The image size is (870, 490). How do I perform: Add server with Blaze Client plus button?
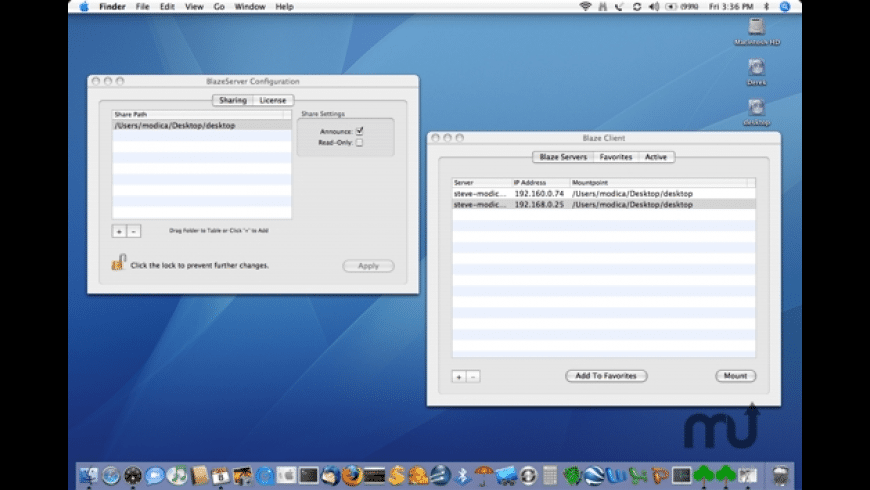[459, 377]
